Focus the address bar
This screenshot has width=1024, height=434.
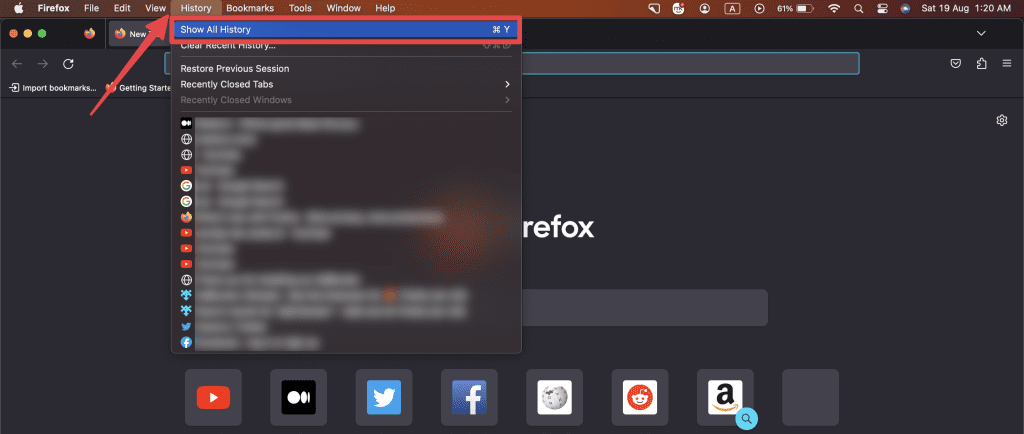click(x=689, y=63)
